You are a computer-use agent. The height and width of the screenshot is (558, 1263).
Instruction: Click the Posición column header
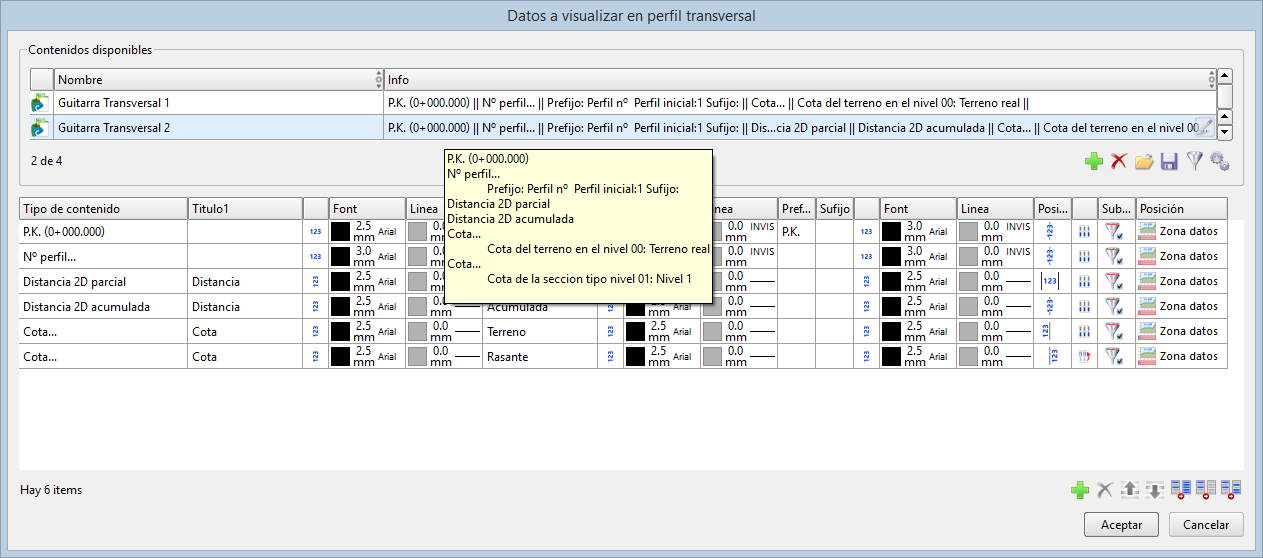coord(1182,209)
